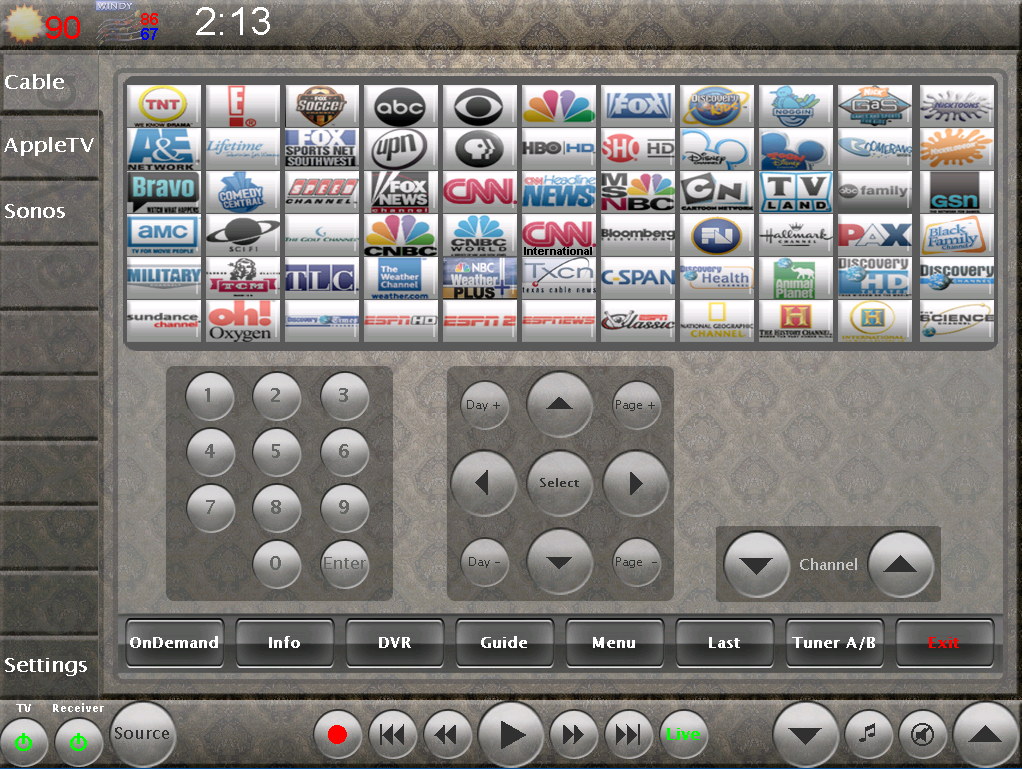Image resolution: width=1022 pixels, height=769 pixels.
Task: Choose the Hallmark channel logo
Action: point(796,235)
